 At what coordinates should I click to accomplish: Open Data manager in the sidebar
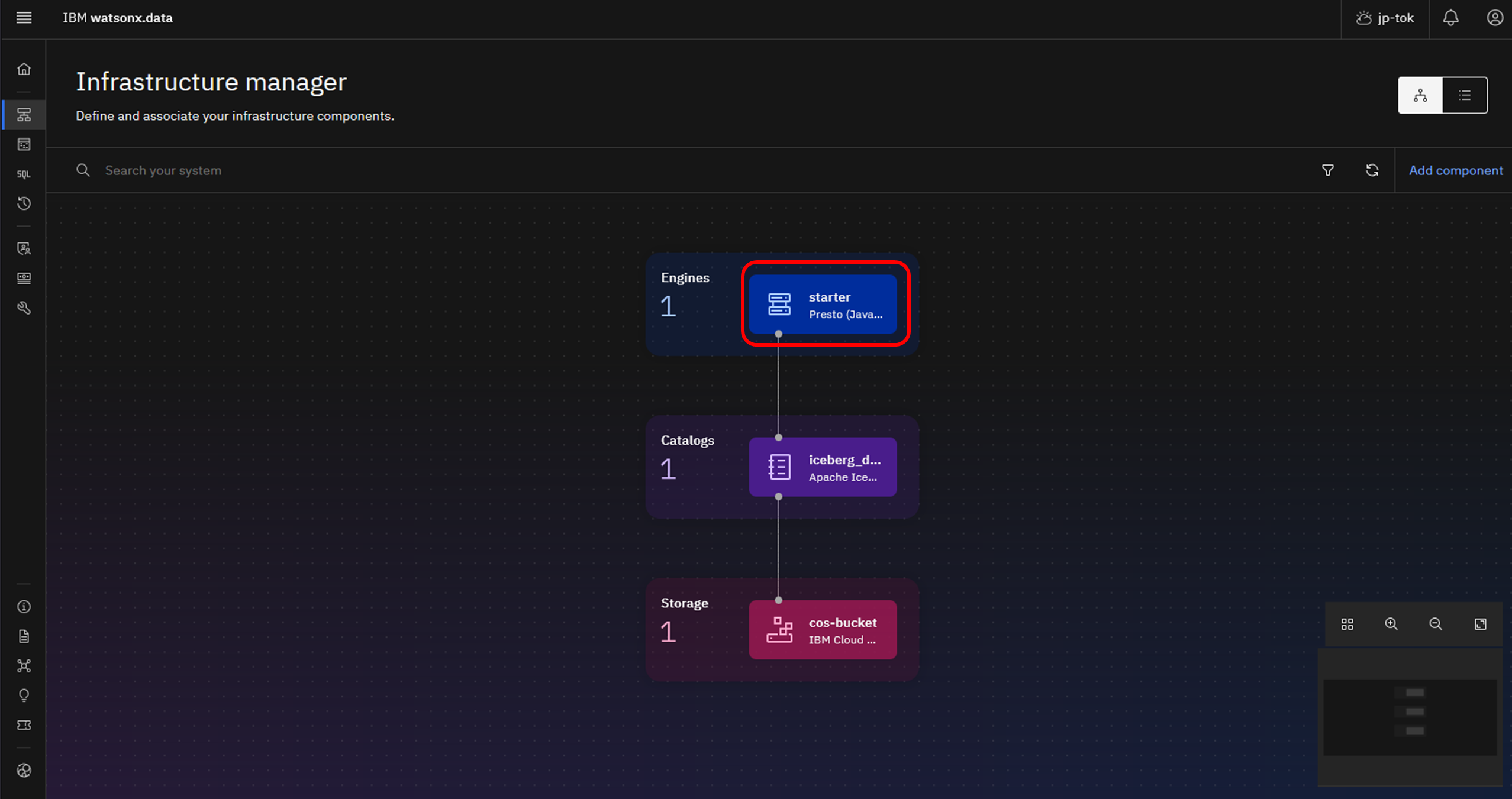[x=24, y=144]
